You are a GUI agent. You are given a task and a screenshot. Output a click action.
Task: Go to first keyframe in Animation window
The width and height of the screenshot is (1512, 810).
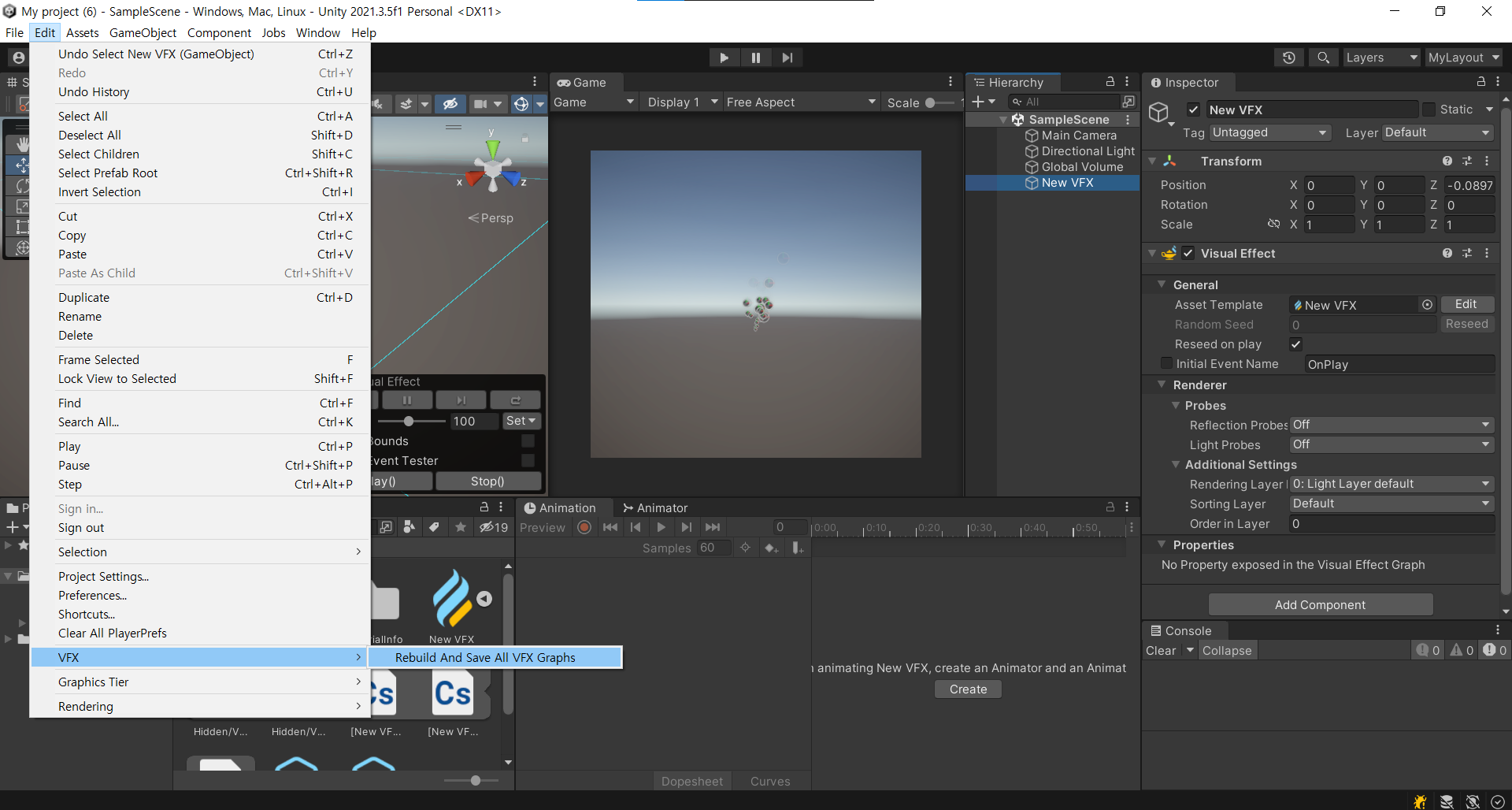(x=610, y=527)
